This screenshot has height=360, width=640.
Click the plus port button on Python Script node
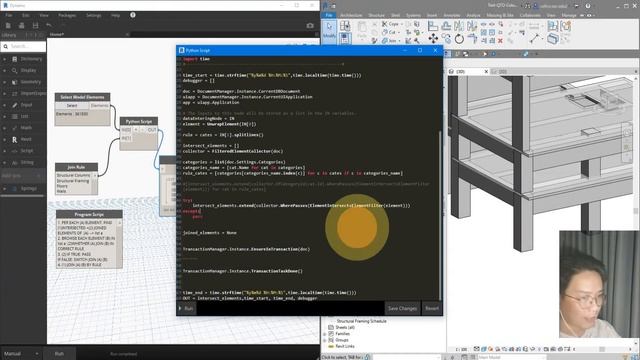pyautogui.click(x=137, y=130)
